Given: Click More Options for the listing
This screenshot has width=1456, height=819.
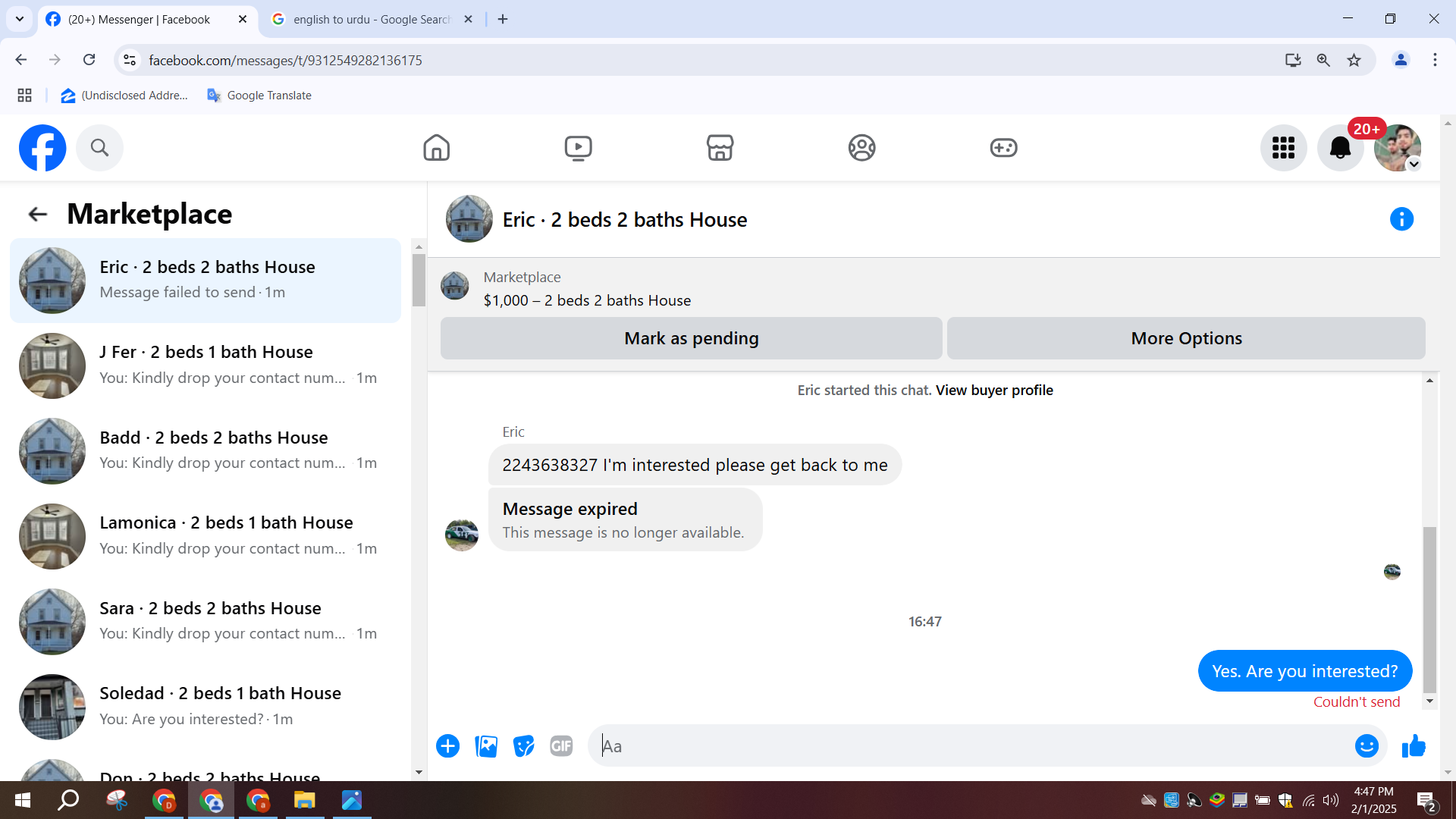Looking at the screenshot, I should (1186, 338).
